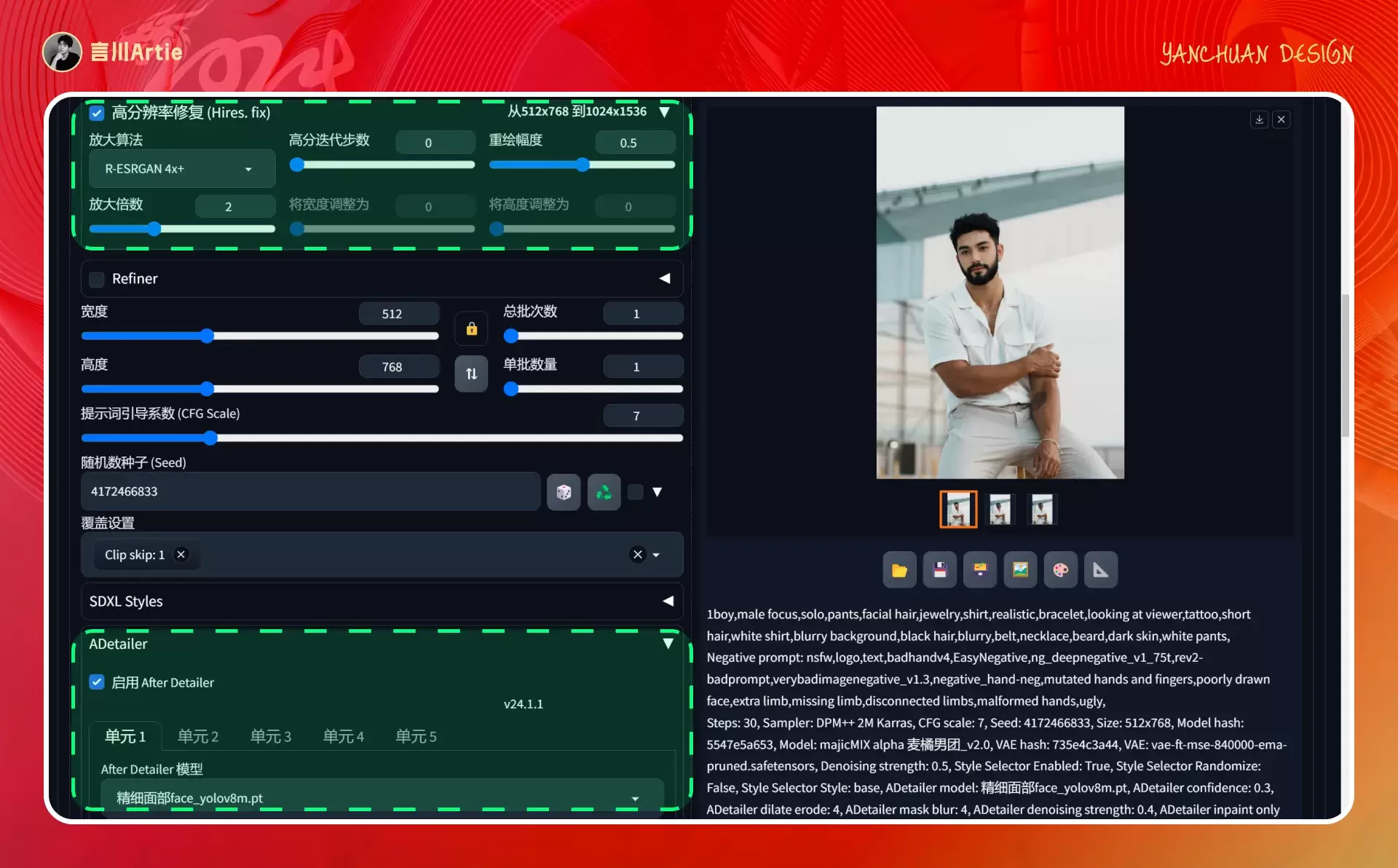Switch to the 单元 1 tab
Screen dimensions: 1398x868
[x=125, y=737]
